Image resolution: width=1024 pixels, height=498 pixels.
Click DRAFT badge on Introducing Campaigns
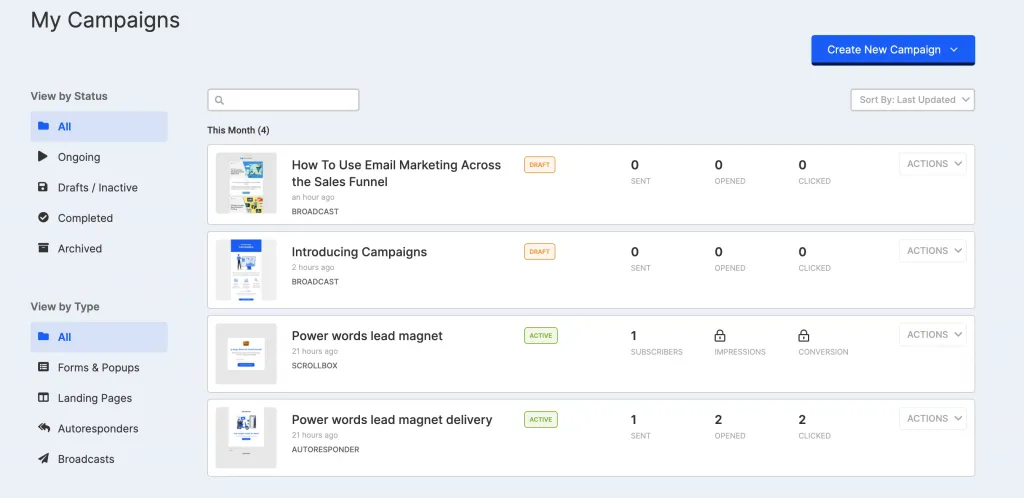539,251
